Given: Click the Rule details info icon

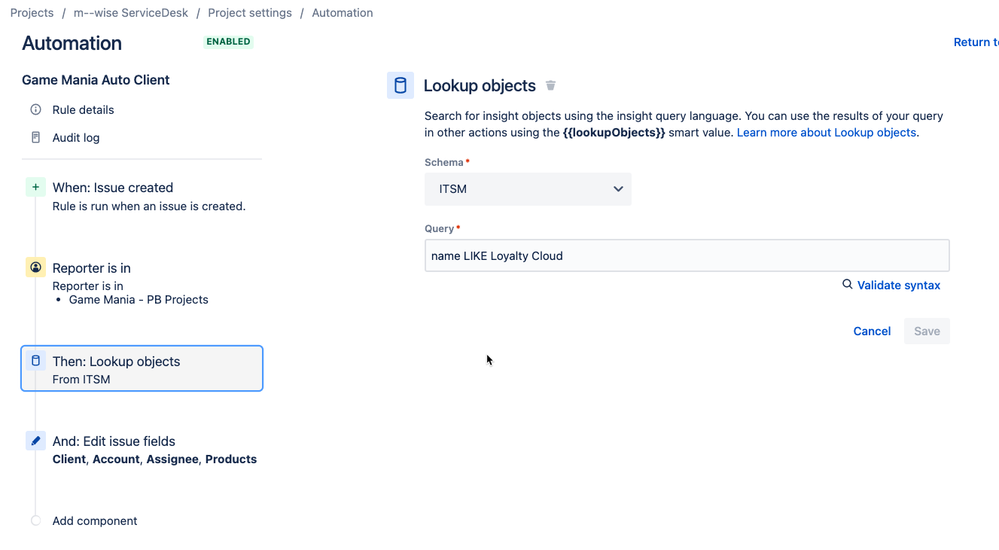Looking at the screenshot, I should click(36, 110).
